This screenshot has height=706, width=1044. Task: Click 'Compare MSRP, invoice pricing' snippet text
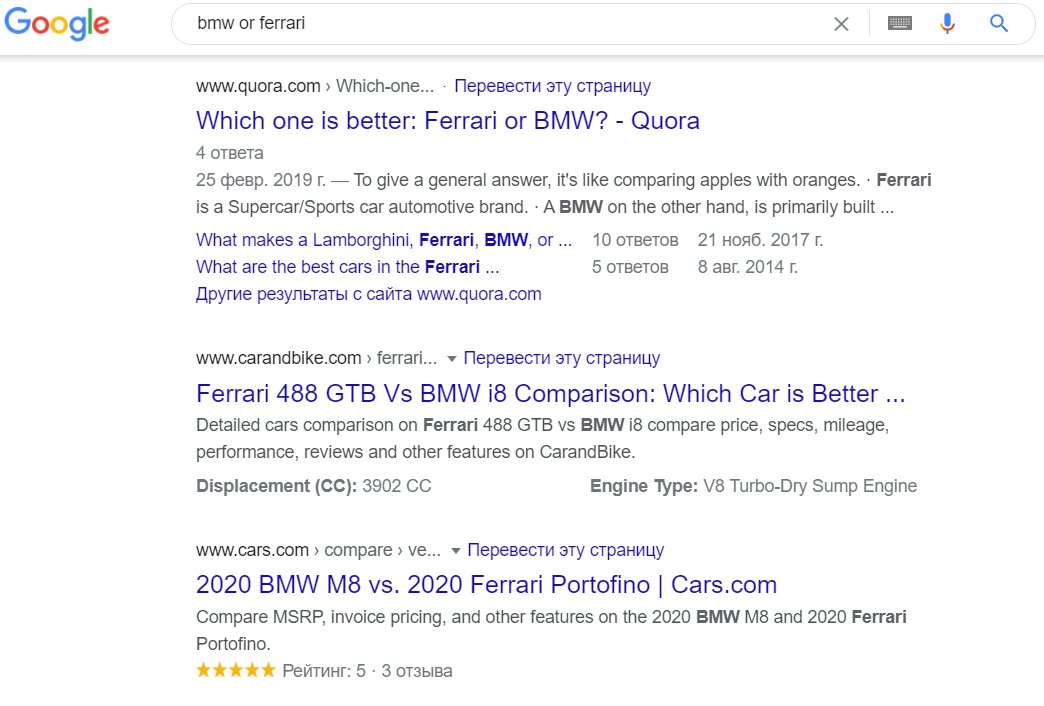point(551,630)
